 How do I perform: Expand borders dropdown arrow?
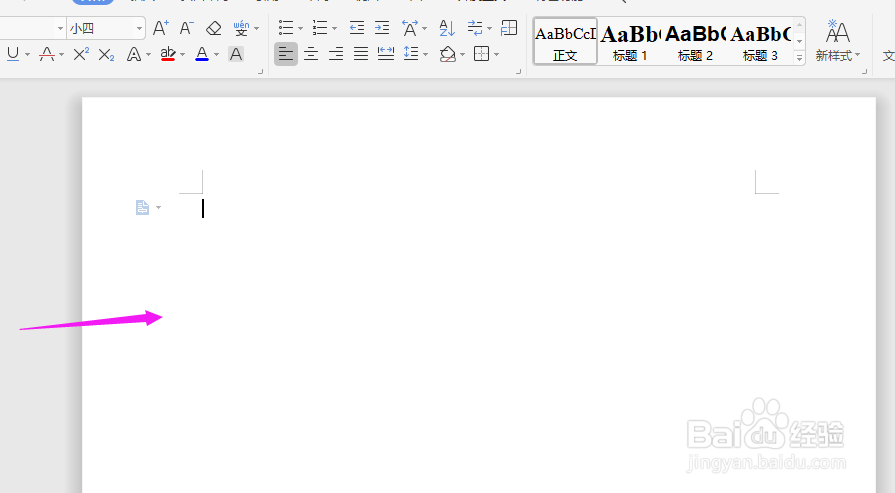pyautogui.click(x=497, y=55)
